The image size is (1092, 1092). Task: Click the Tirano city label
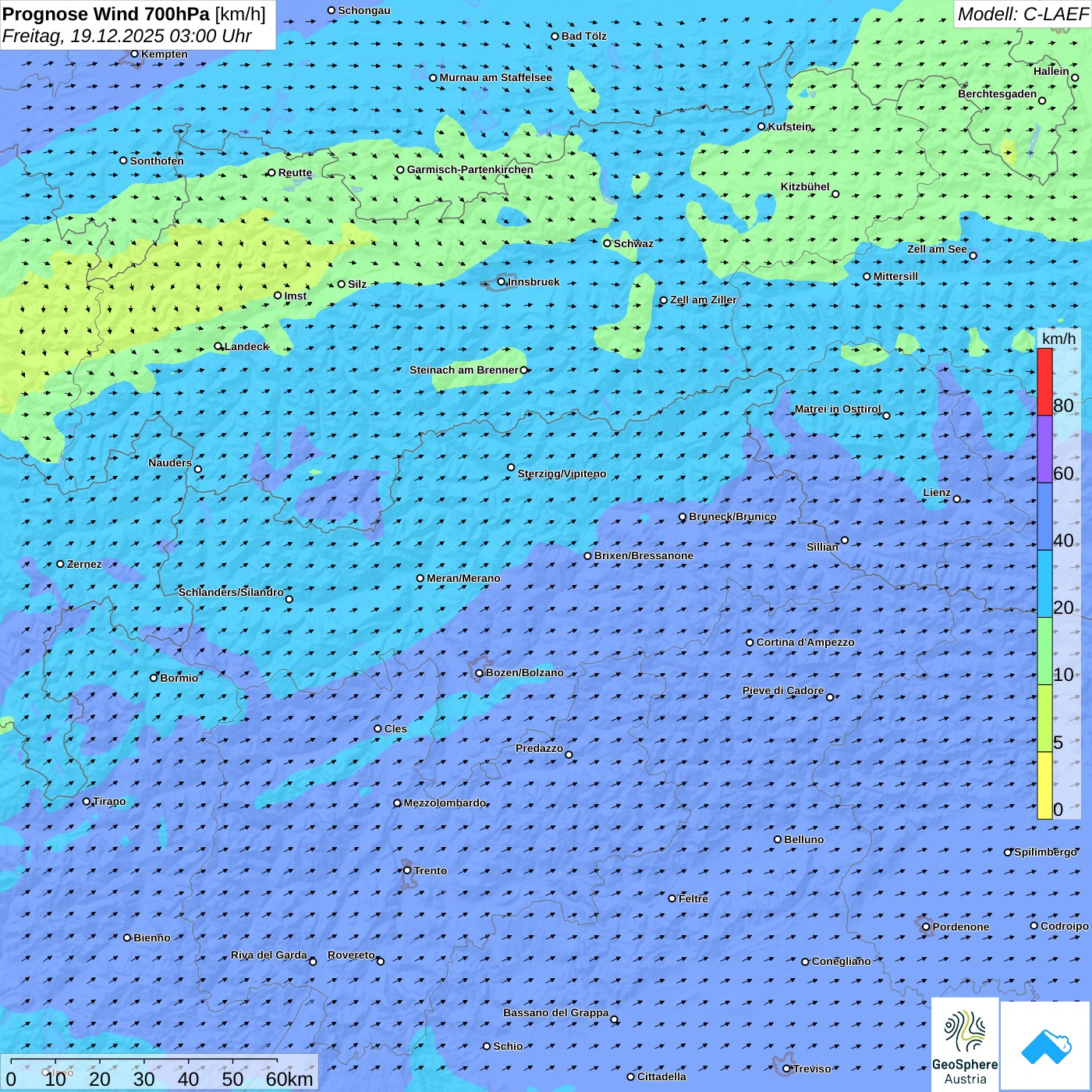(109, 801)
